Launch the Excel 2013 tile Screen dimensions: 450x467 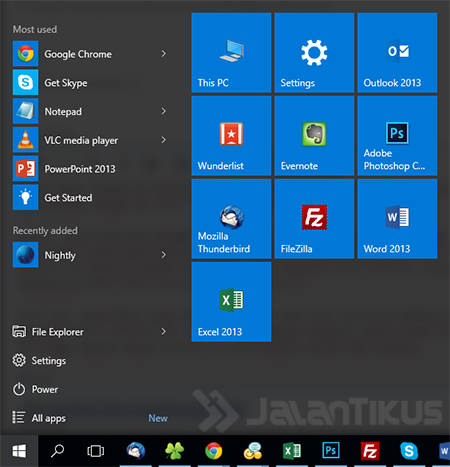pos(231,302)
